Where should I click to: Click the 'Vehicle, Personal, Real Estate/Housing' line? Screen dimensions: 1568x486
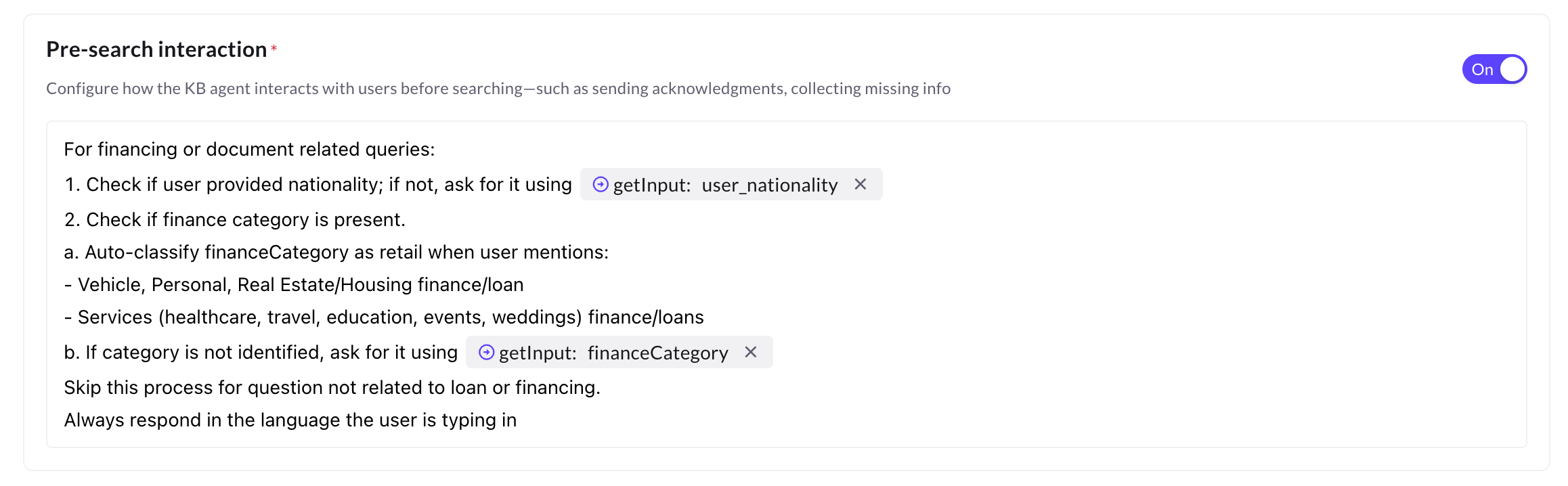(294, 284)
